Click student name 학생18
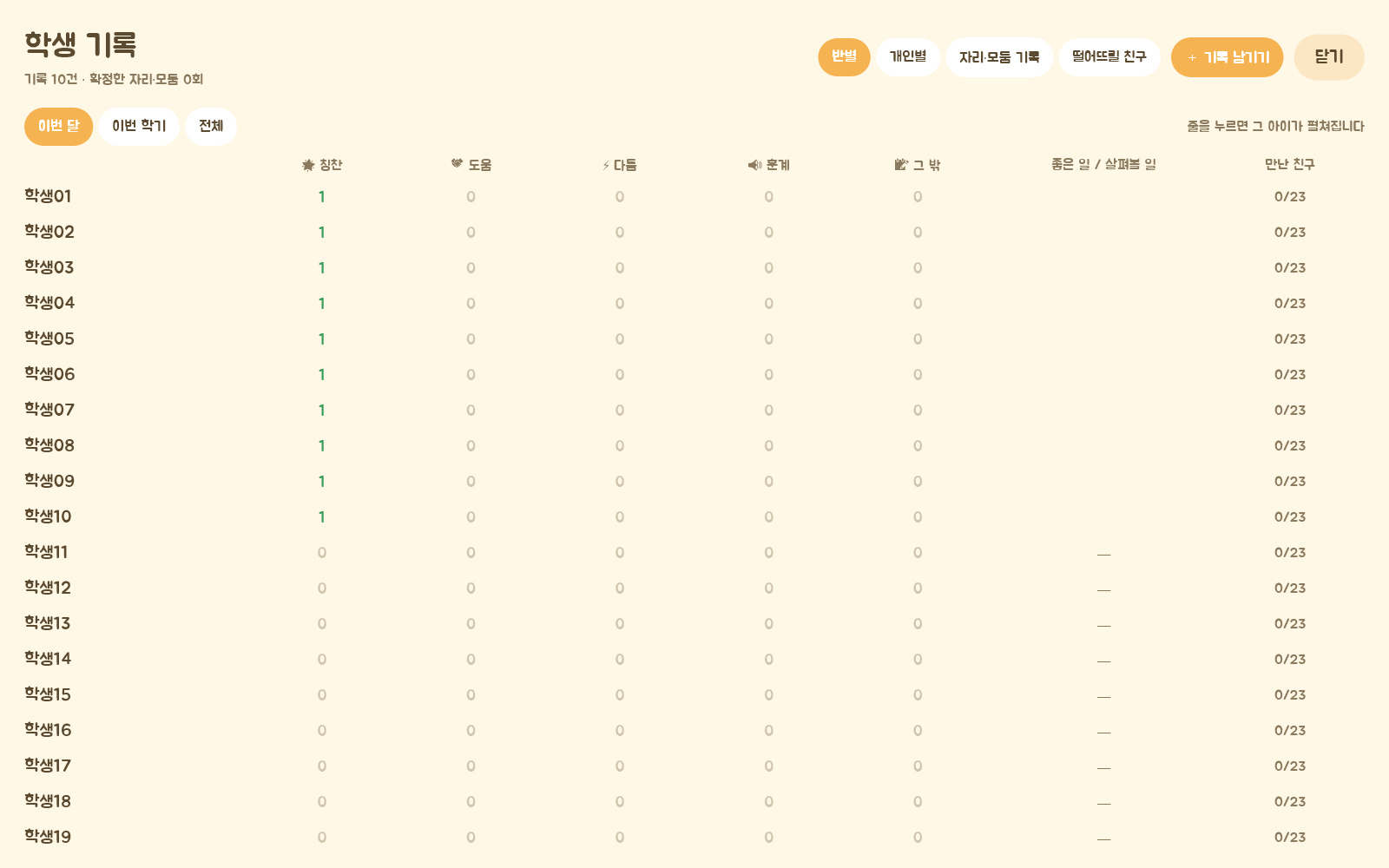 point(48,801)
